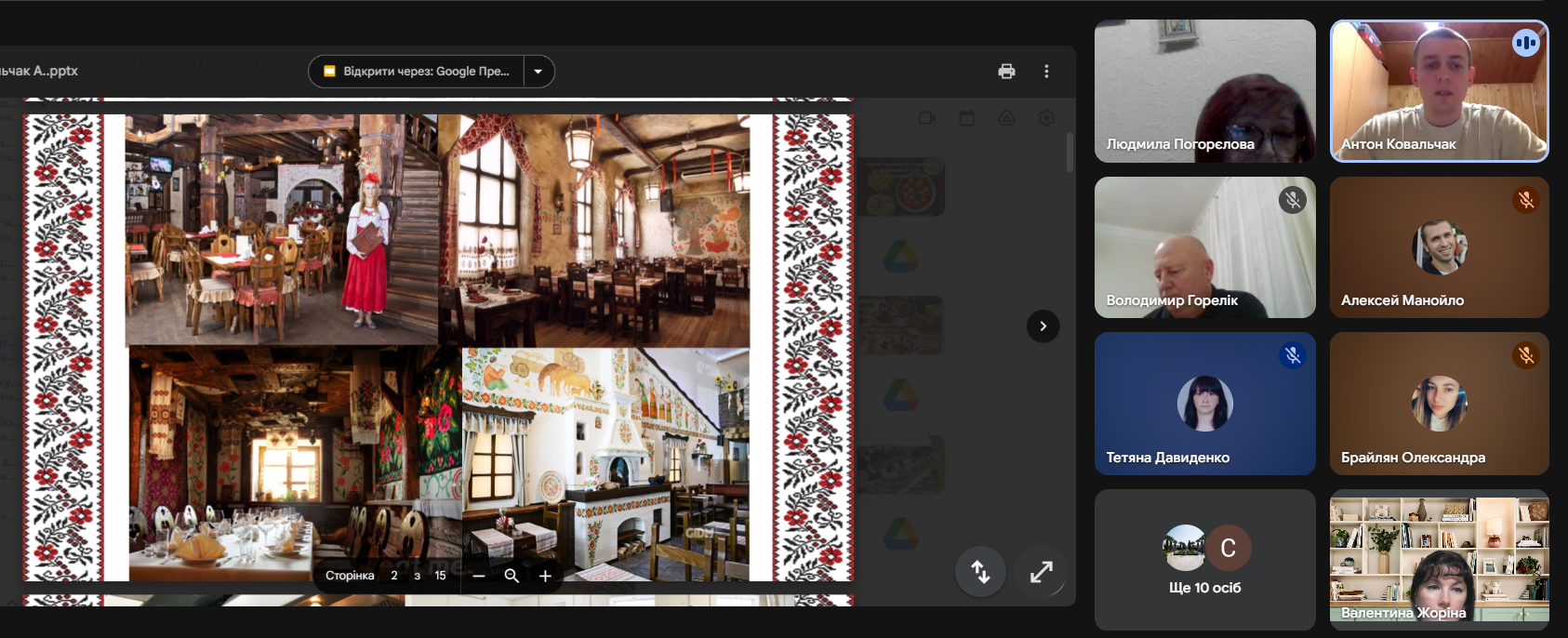
Task: Click the muted mic icon on Алексей Манойло
Action: pos(1525,200)
